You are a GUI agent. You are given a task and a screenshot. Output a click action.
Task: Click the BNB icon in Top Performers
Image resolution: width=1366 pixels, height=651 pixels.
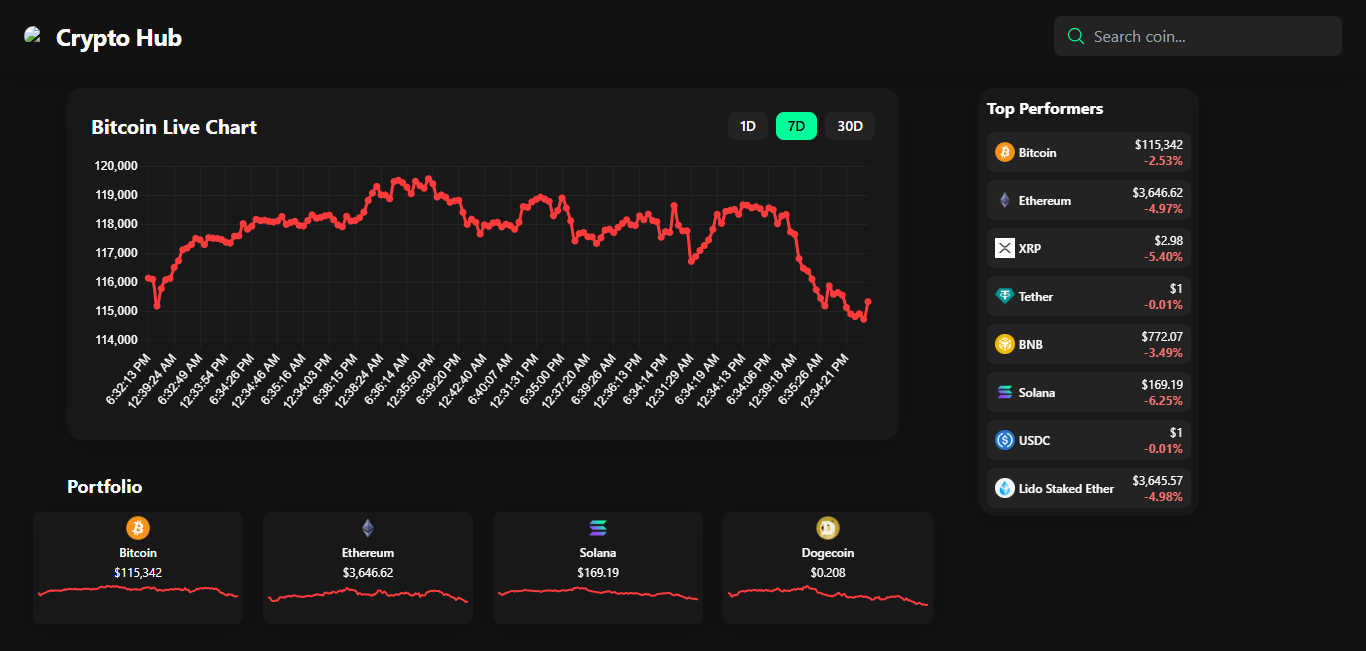[1005, 344]
